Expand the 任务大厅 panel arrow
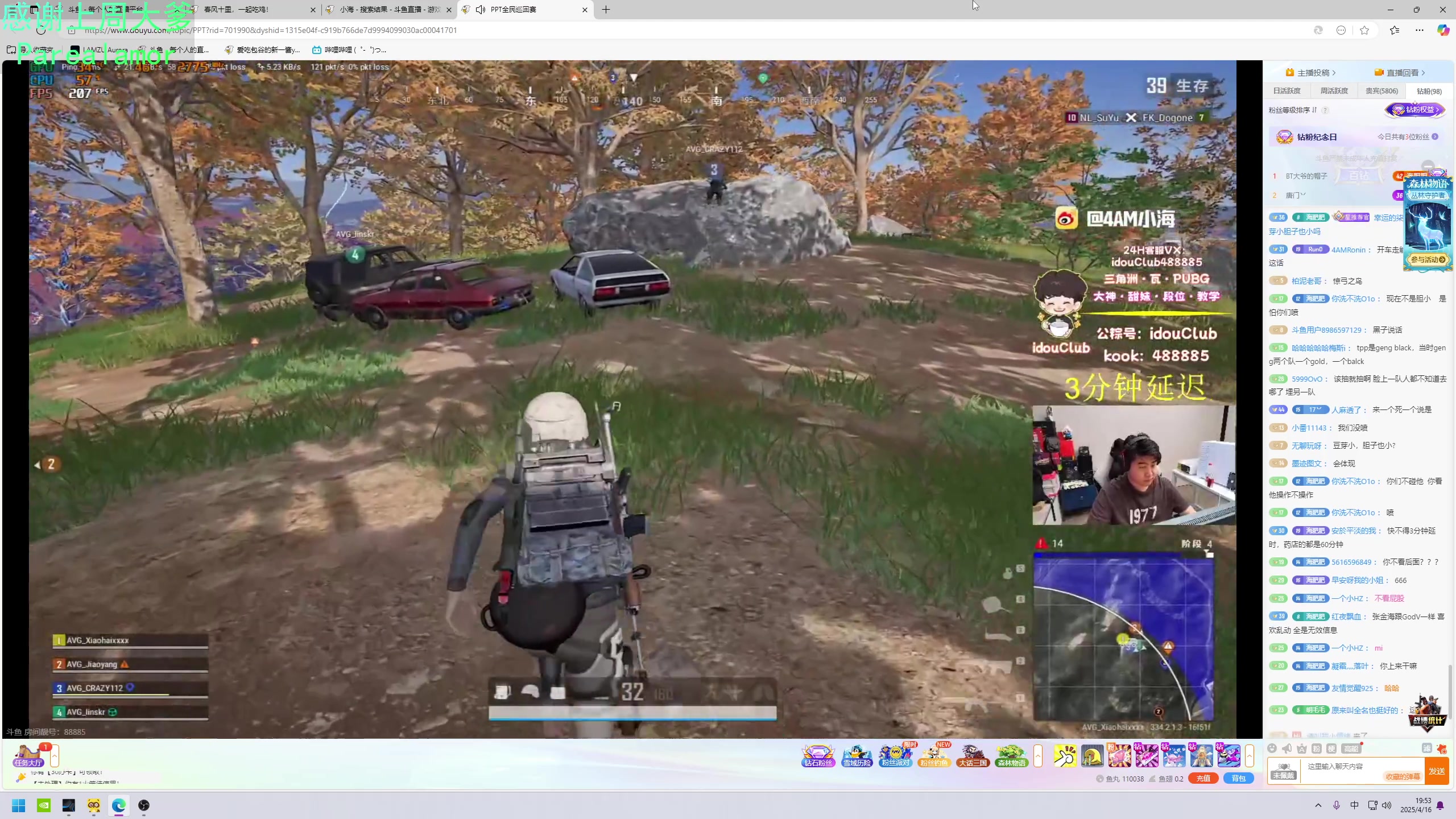Image resolution: width=1456 pixels, height=819 pixels. click(x=55, y=756)
